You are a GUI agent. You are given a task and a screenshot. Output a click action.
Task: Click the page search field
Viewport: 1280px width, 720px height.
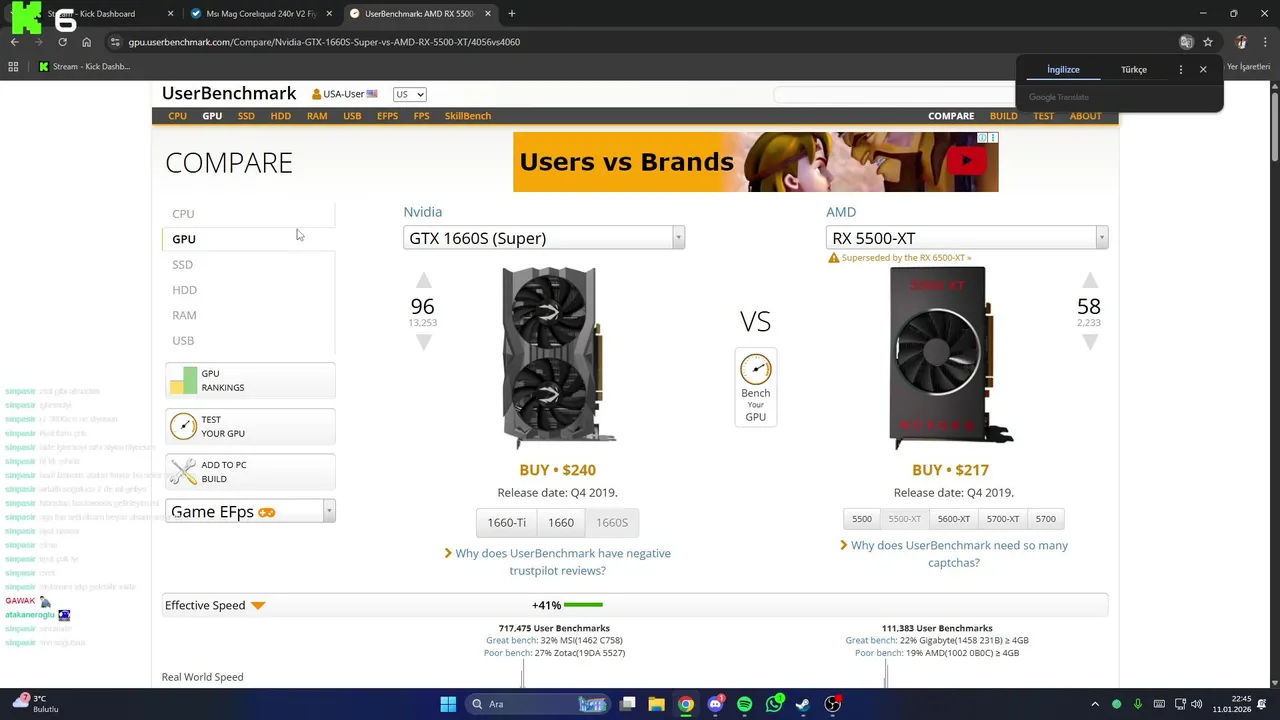893,95
